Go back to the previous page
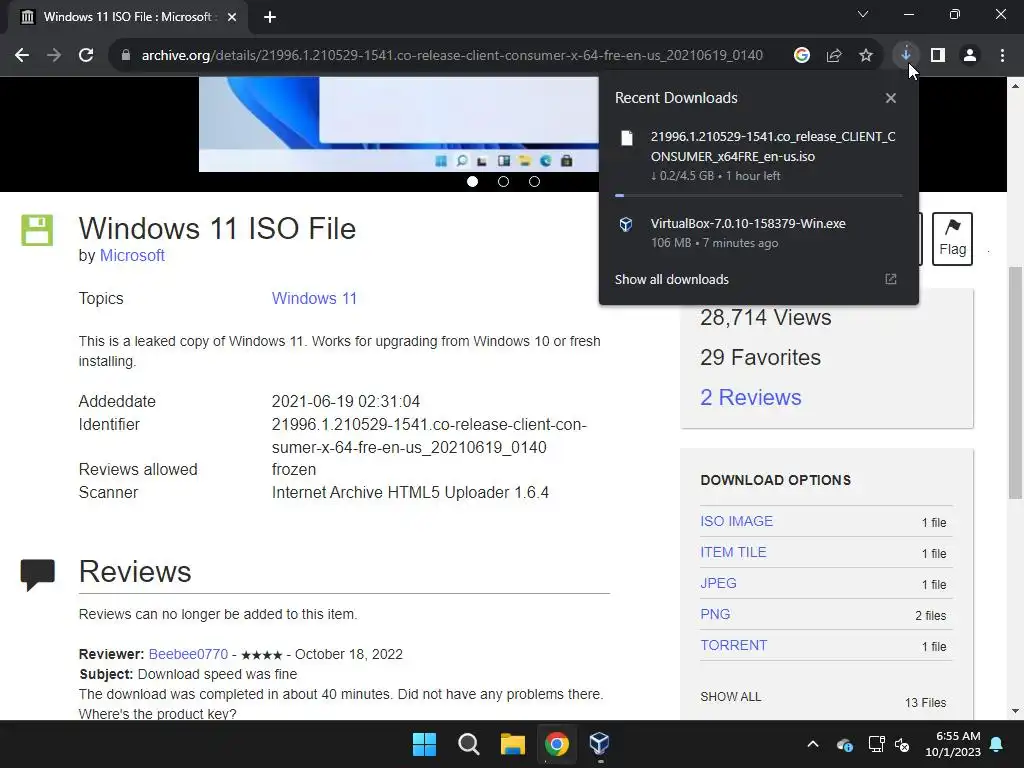 pyautogui.click(x=22, y=56)
